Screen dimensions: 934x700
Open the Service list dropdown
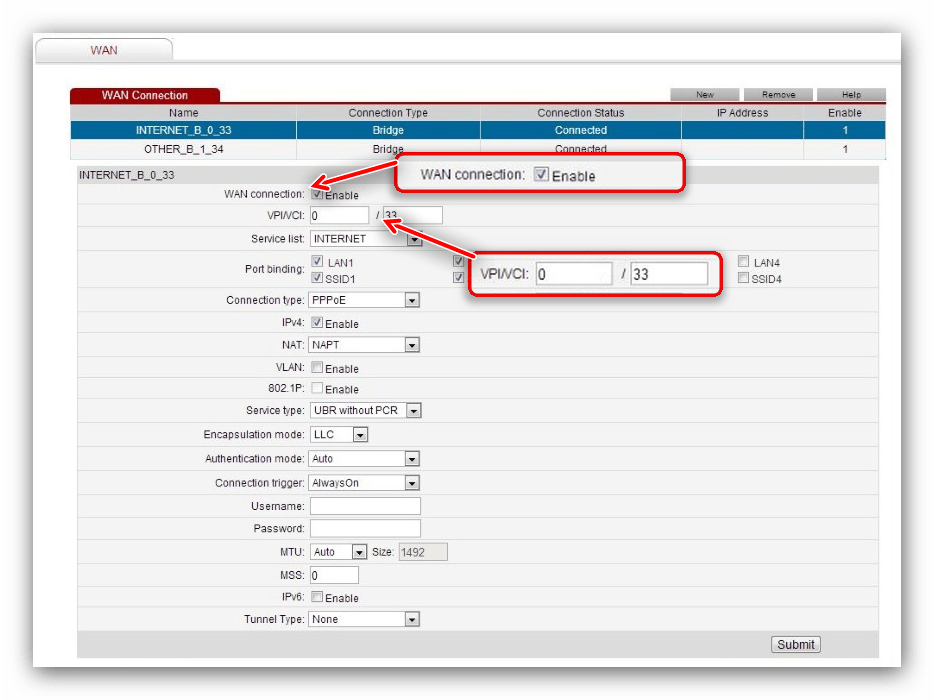click(365, 239)
